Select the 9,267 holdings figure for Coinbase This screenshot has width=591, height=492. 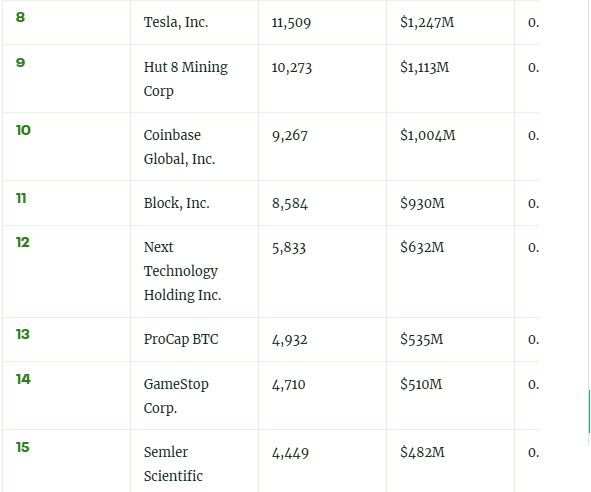click(x=290, y=136)
